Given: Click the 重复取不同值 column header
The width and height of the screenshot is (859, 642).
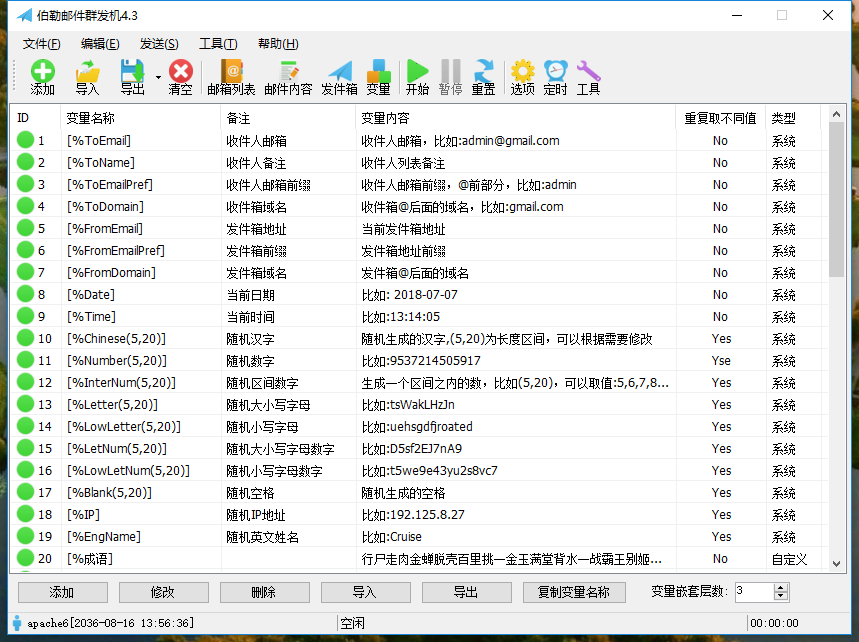Looking at the screenshot, I should pos(720,118).
